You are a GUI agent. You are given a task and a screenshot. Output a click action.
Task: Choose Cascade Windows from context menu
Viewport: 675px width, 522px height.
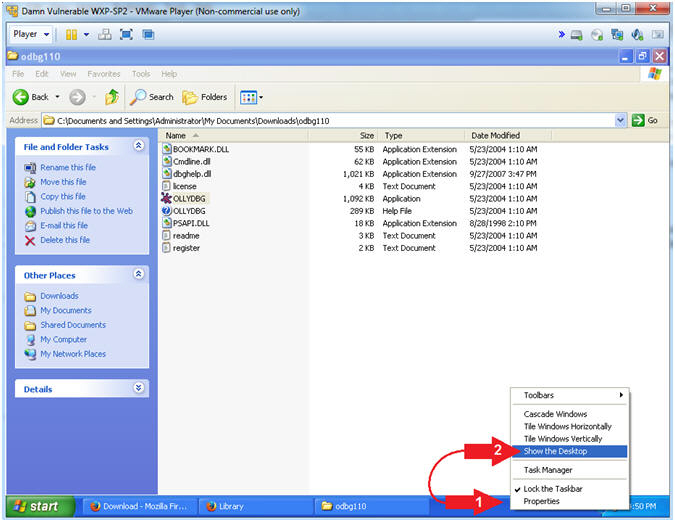pos(570,414)
